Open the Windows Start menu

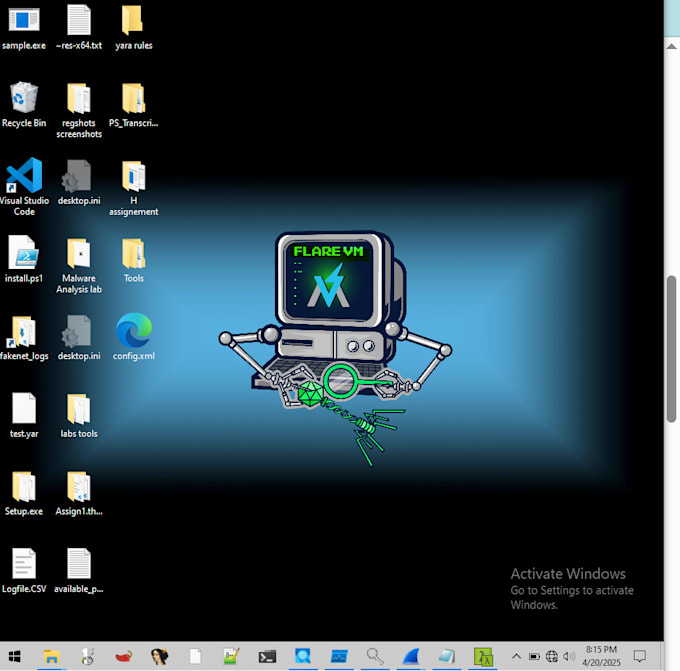(14, 657)
